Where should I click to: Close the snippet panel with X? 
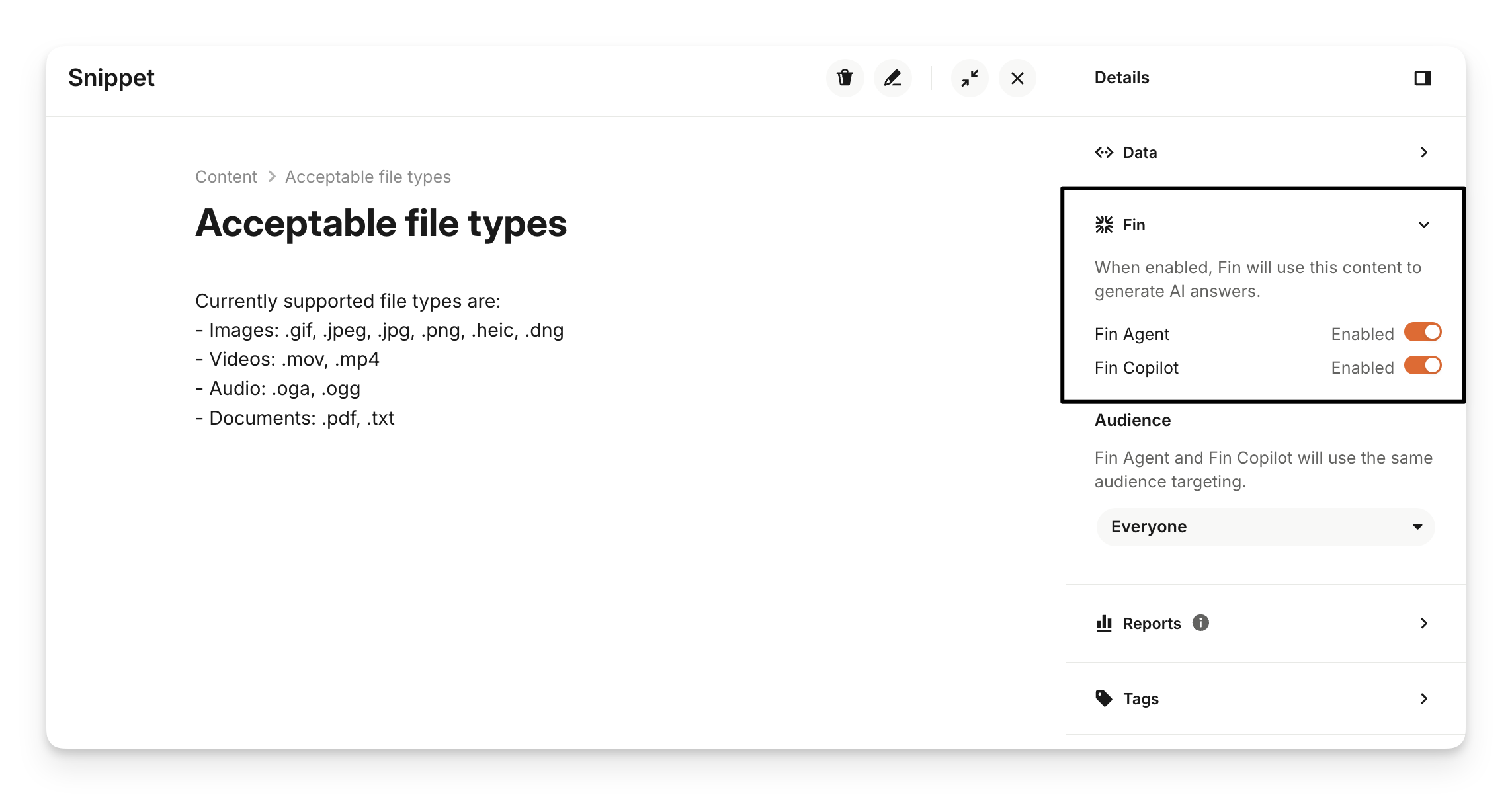[1017, 78]
